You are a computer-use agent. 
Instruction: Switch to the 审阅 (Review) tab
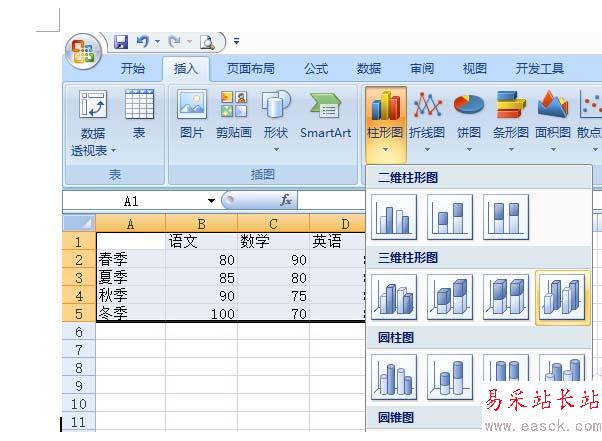[x=422, y=69]
